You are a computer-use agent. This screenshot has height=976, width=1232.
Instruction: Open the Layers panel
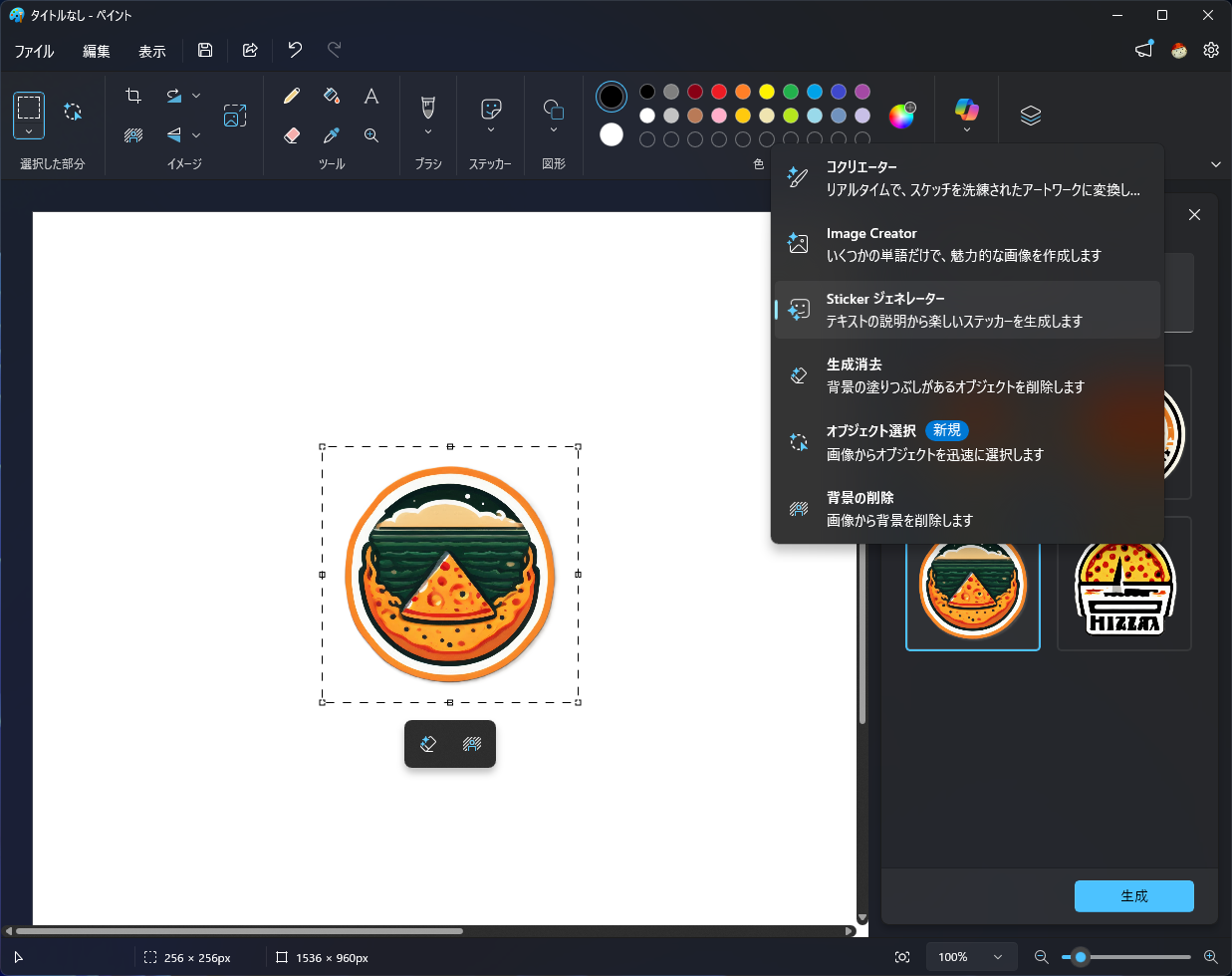[1031, 116]
